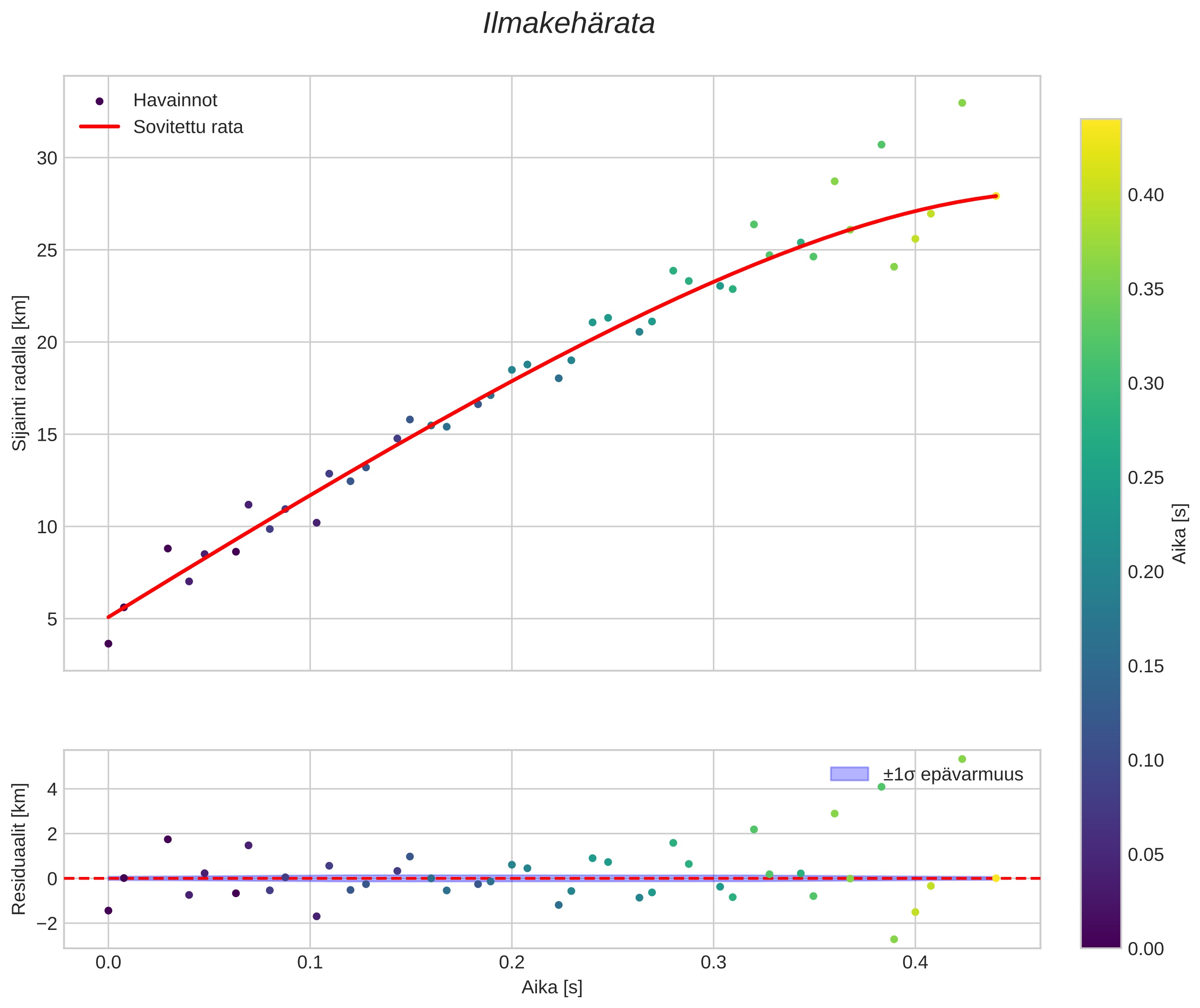Click the yellow final data point on curve

pos(996,196)
